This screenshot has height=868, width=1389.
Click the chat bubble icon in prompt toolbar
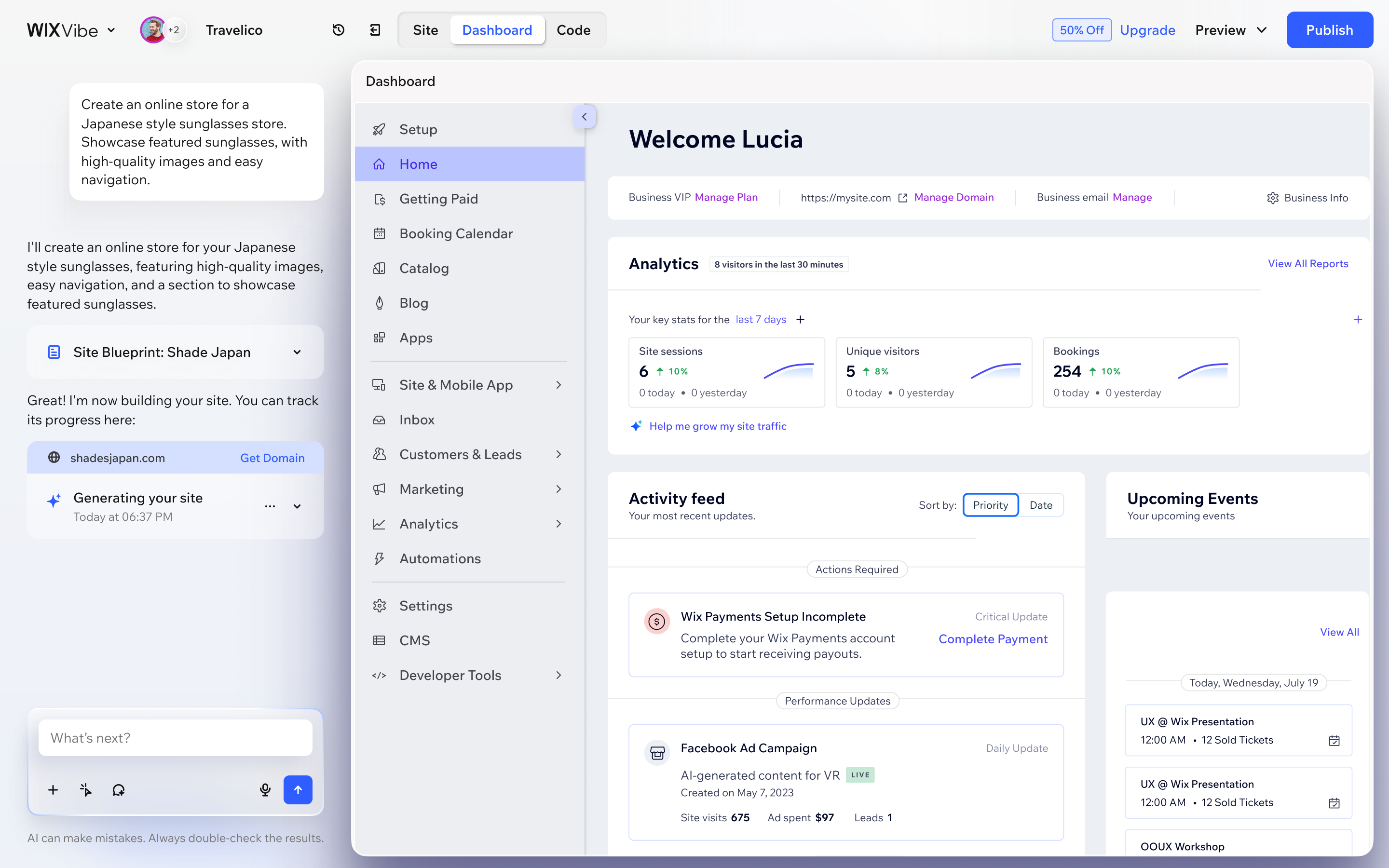(x=119, y=790)
